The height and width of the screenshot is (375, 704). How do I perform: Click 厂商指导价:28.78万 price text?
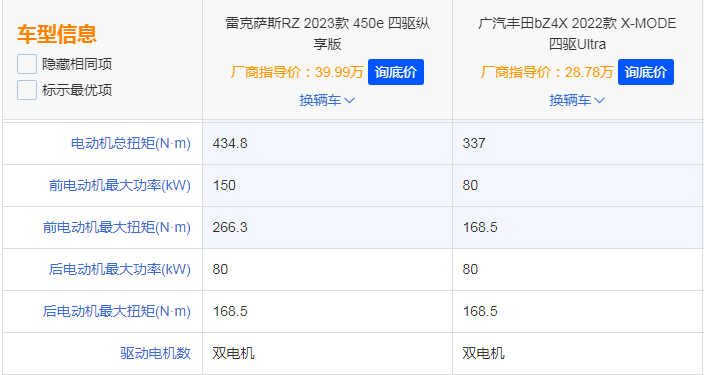pyautogui.click(x=547, y=72)
